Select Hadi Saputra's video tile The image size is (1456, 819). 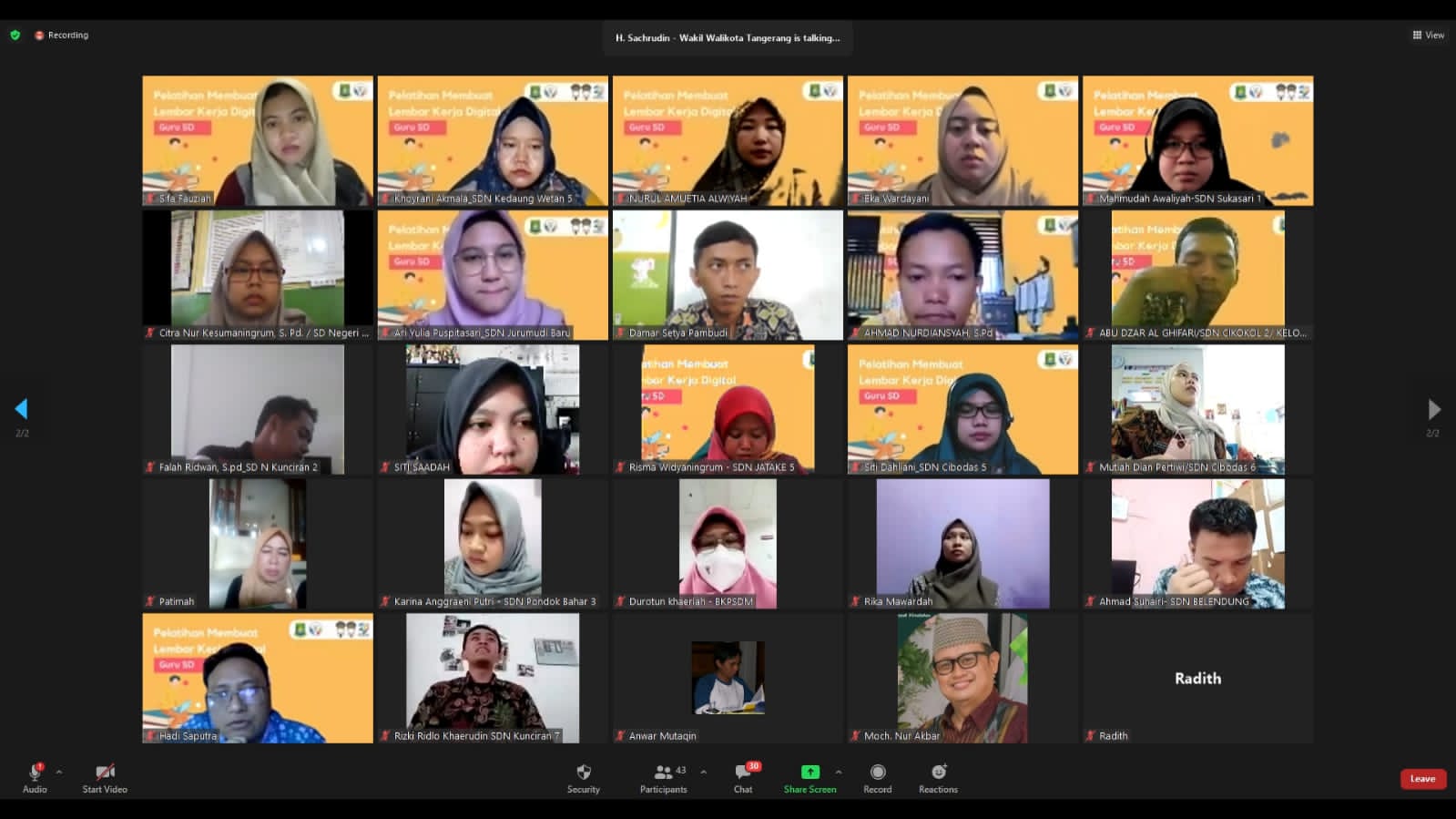point(258,678)
